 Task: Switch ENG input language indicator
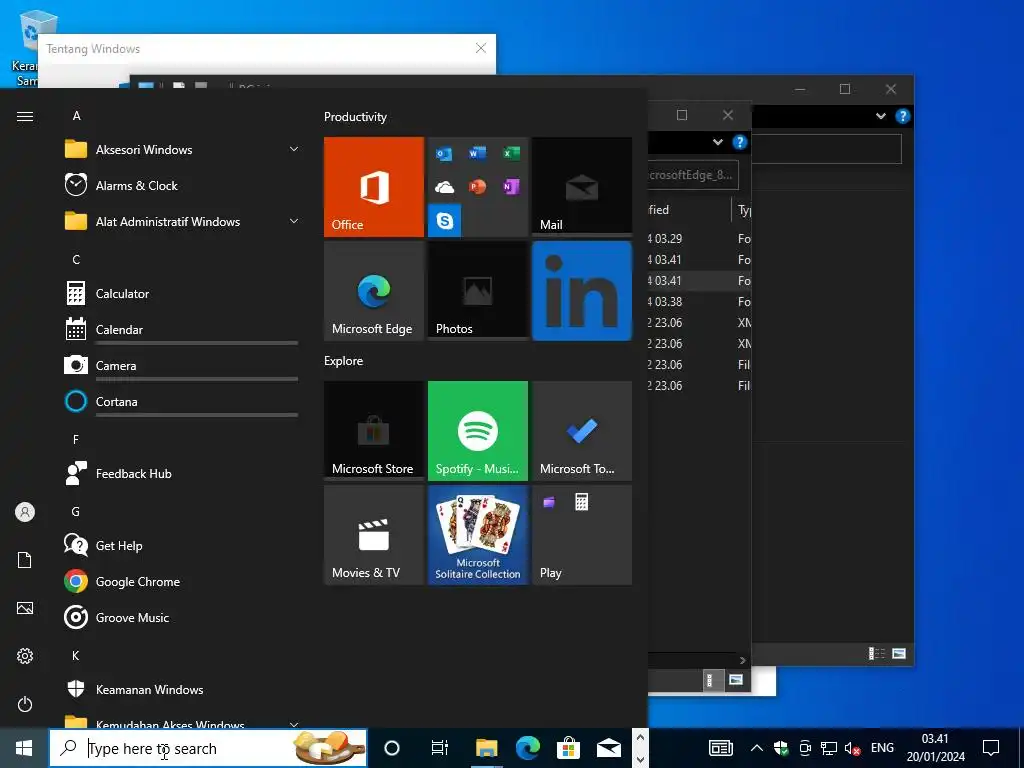(882, 748)
